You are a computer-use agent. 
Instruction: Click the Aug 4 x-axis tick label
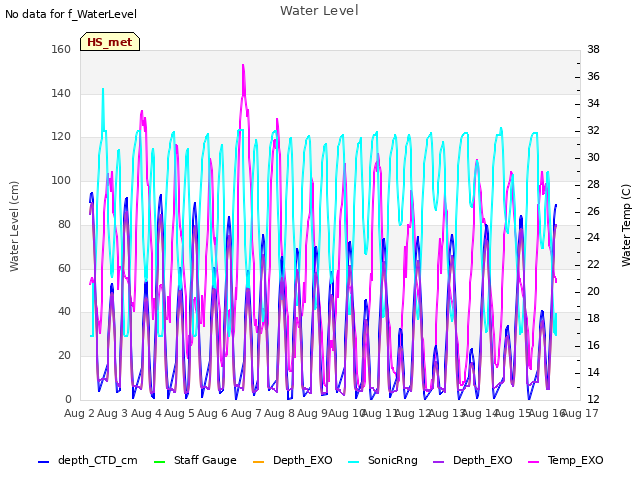click(146, 413)
